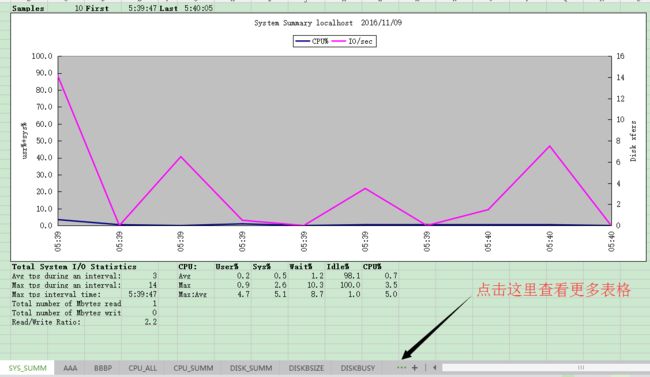Select the CPU% legend entry
This screenshot has width=650, height=377.
pyautogui.click(x=312, y=41)
